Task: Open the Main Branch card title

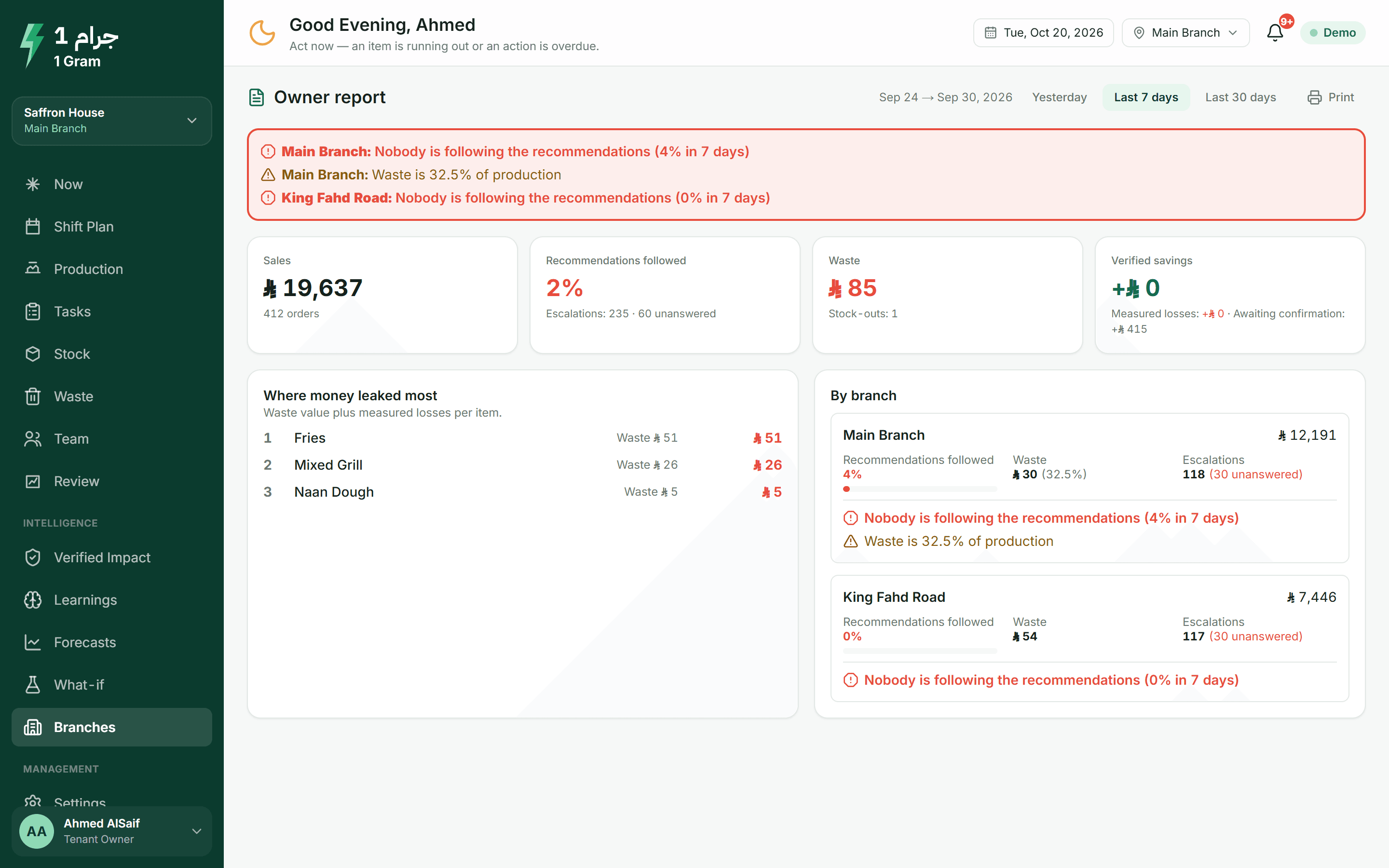Action: (x=884, y=435)
